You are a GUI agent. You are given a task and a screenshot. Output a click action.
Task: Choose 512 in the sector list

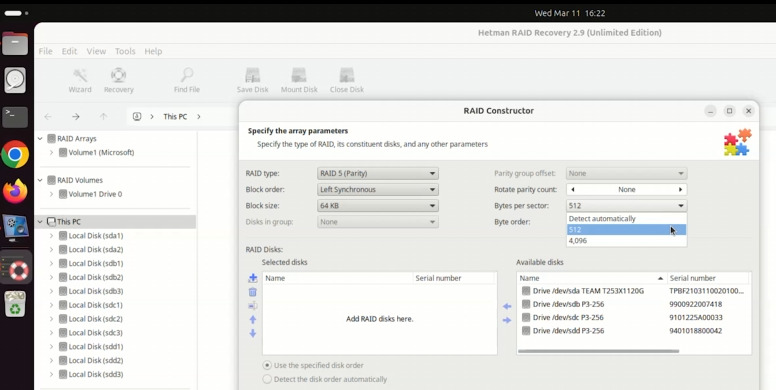[626, 230]
